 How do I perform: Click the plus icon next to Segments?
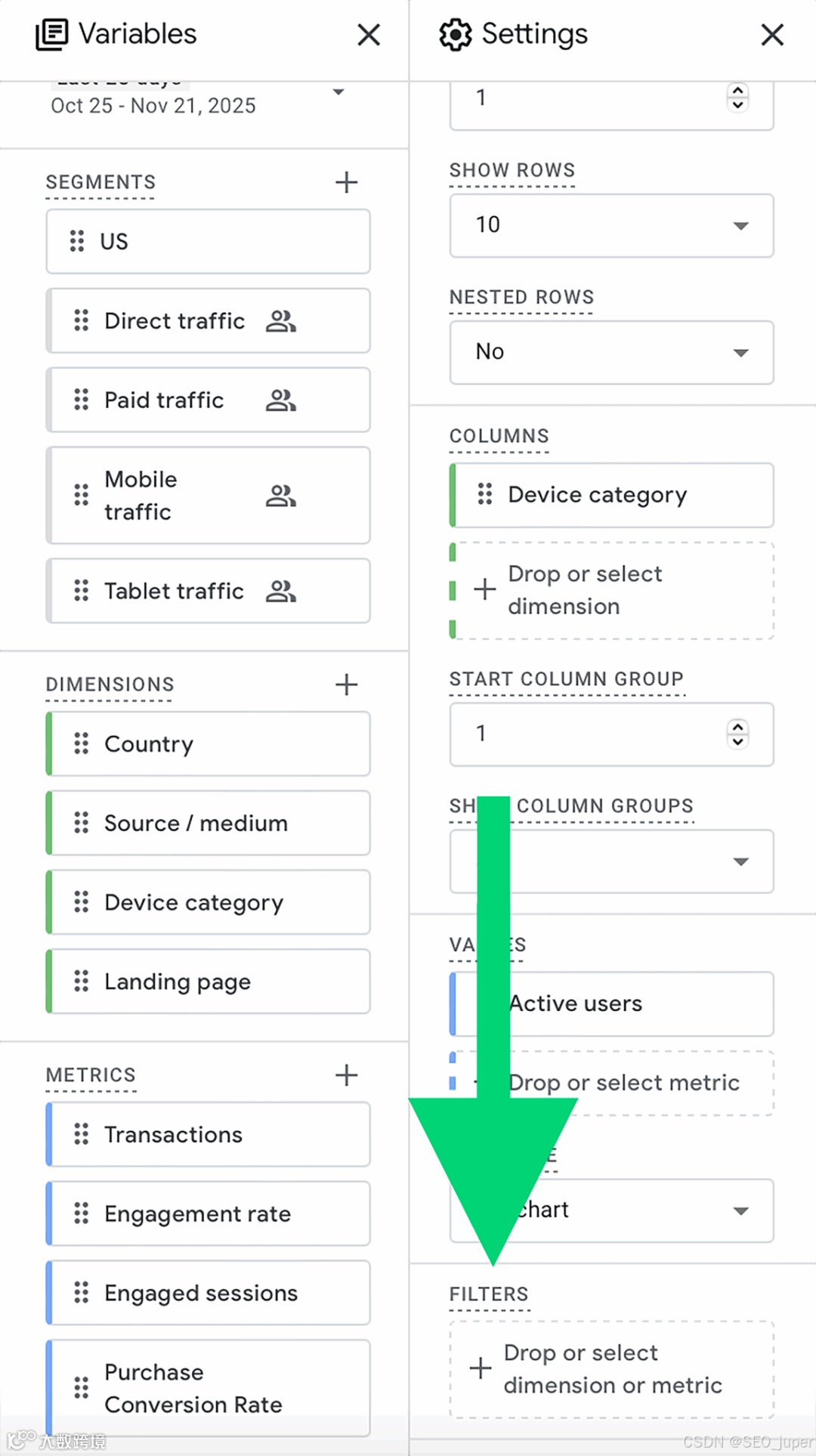coord(346,182)
